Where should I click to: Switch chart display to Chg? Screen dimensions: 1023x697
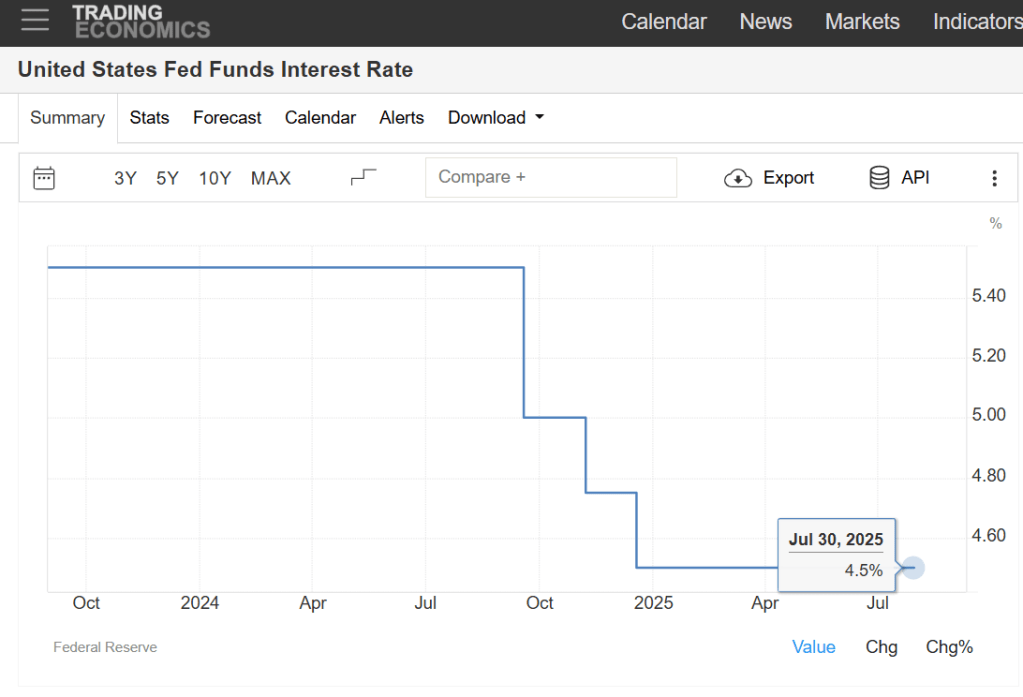pyautogui.click(x=881, y=647)
